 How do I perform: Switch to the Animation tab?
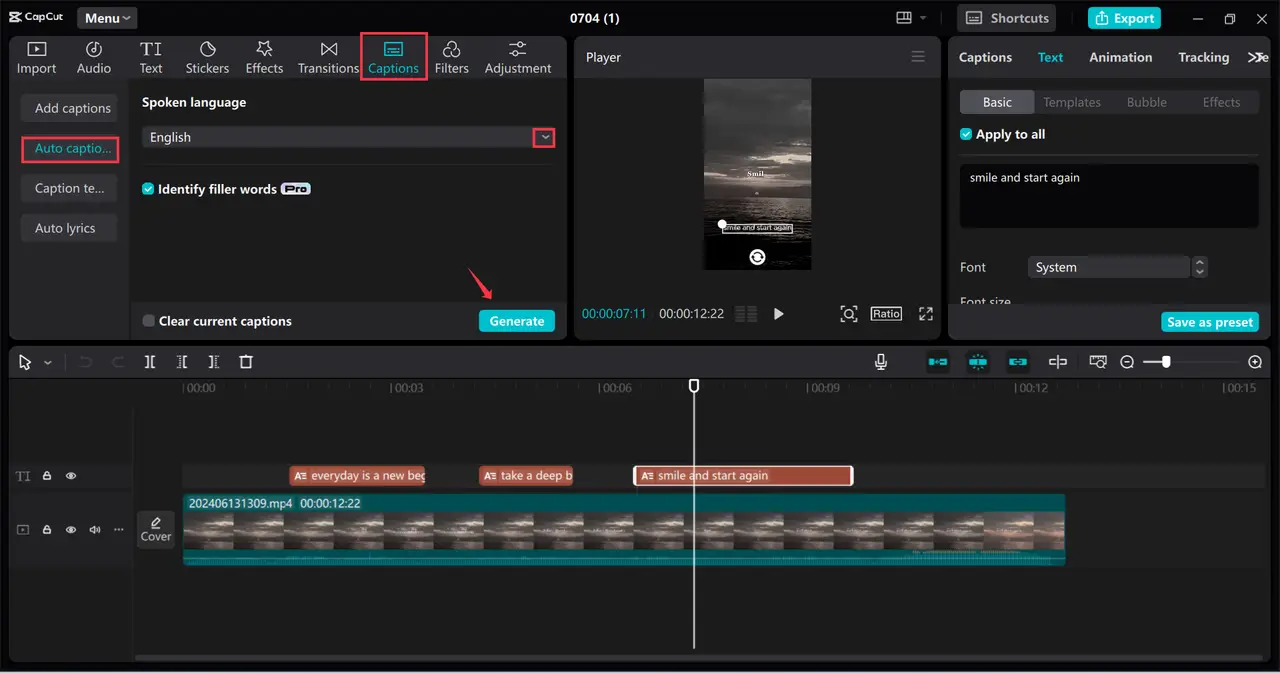coord(1120,57)
